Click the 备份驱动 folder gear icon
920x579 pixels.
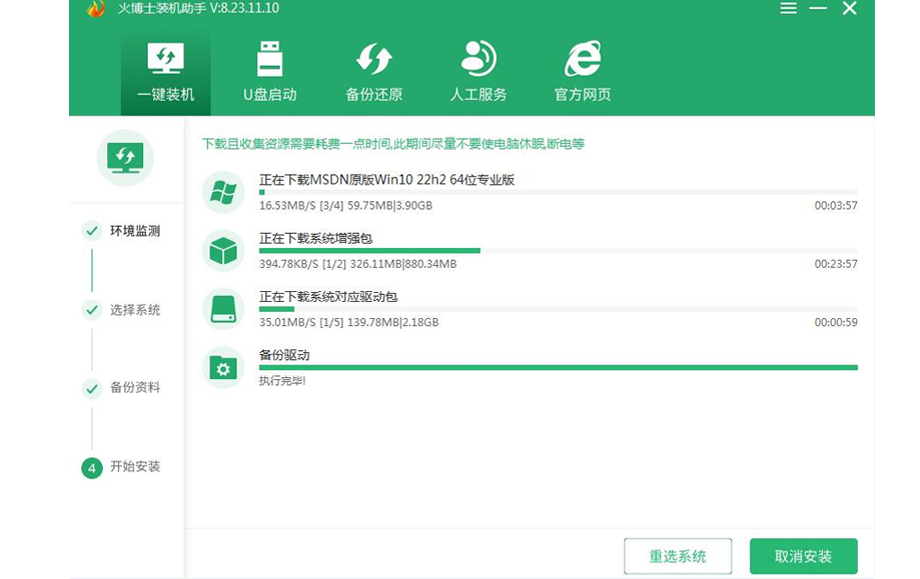tap(223, 367)
